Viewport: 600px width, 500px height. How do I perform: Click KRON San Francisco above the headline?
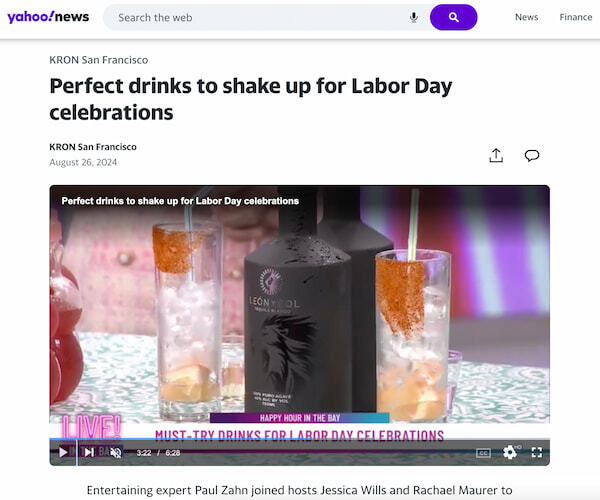tap(98, 60)
